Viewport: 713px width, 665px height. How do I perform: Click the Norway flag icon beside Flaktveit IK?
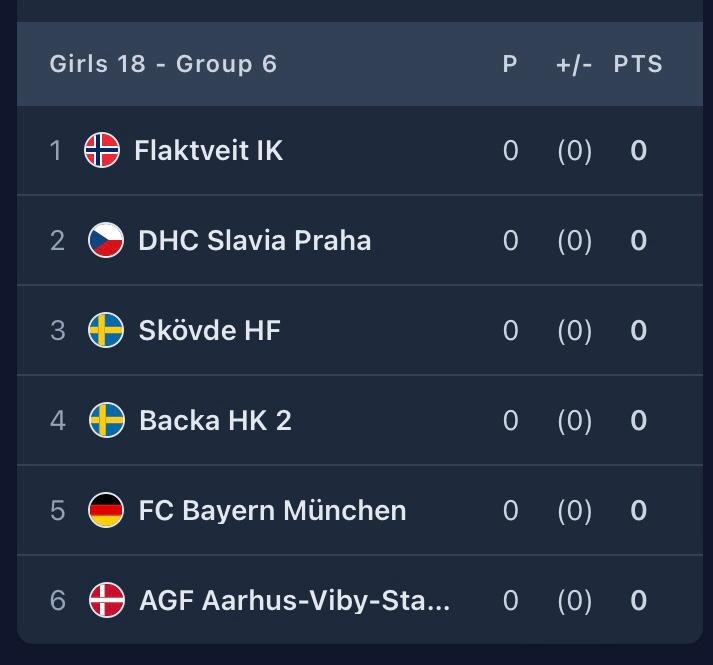(102, 150)
